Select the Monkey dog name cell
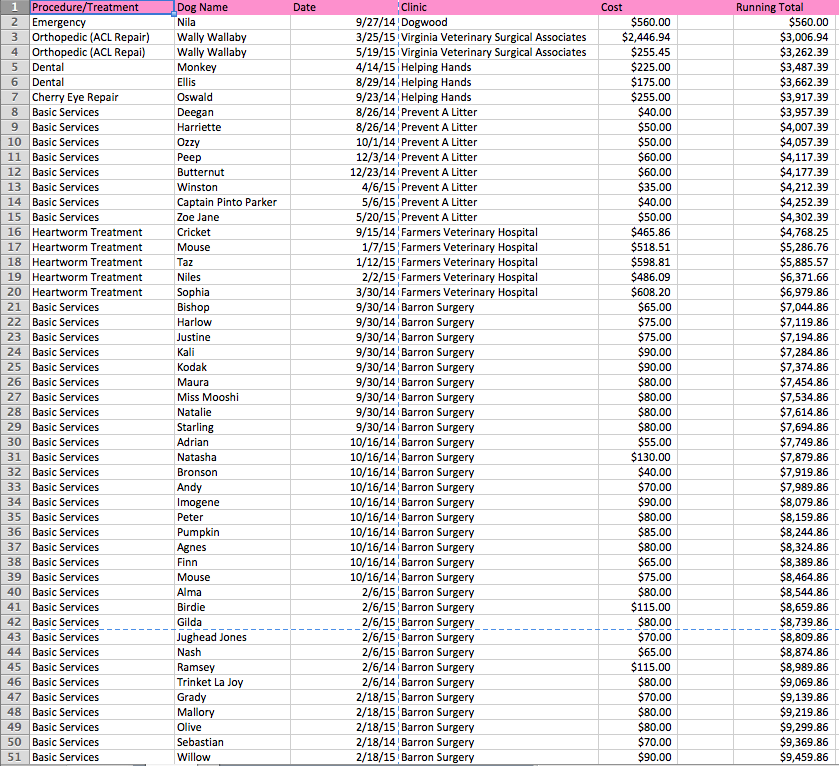The image size is (839, 766). click(x=232, y=67)
